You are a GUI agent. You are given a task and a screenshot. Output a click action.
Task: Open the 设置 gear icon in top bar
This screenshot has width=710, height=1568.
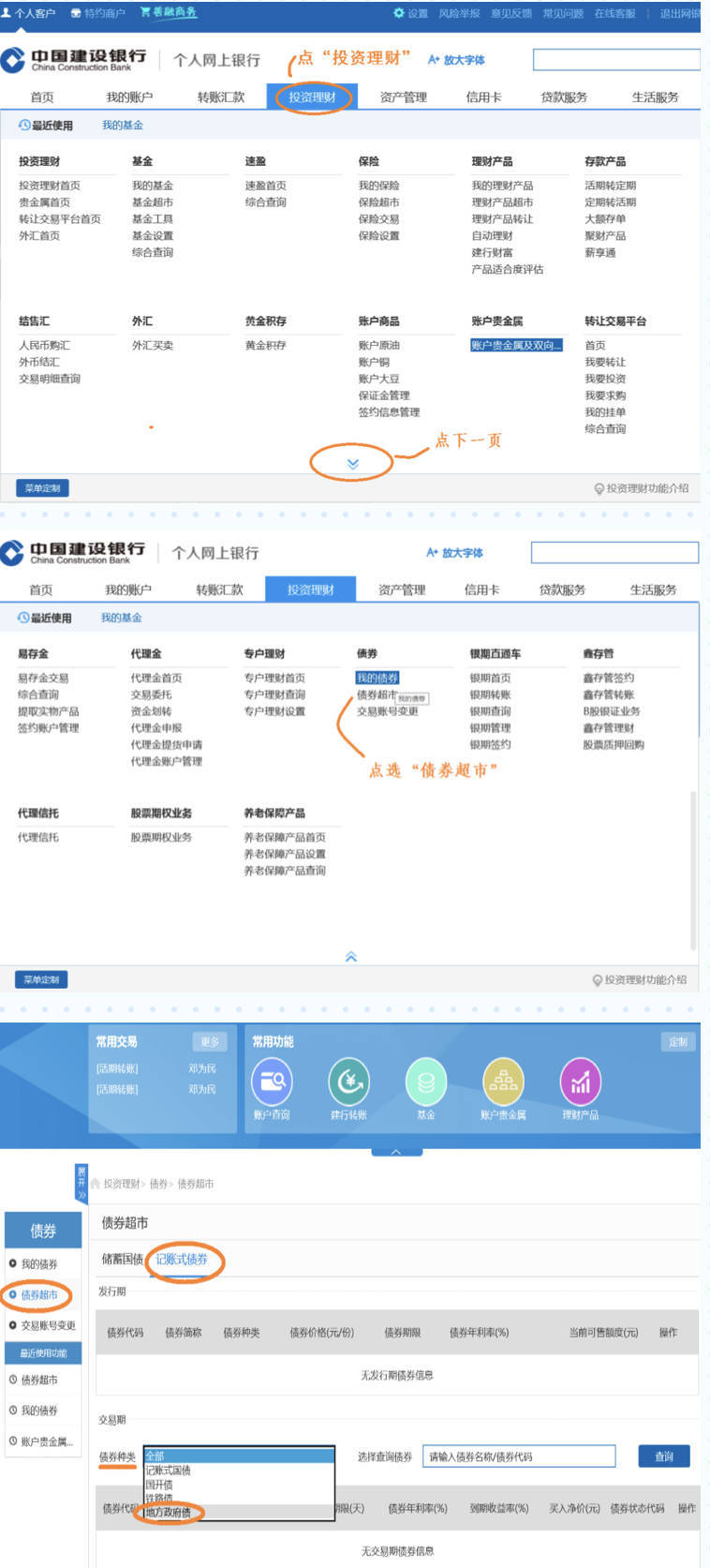click(399, 13)
